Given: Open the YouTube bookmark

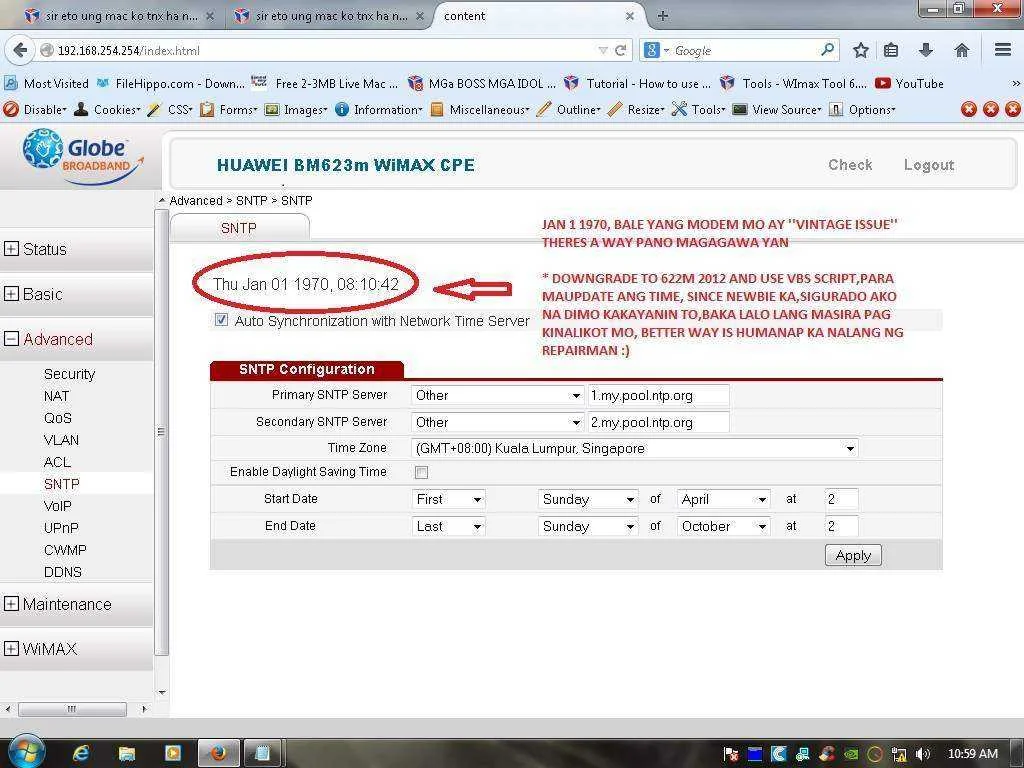Looking at the screenshot, I should click(x=910, y=84).
